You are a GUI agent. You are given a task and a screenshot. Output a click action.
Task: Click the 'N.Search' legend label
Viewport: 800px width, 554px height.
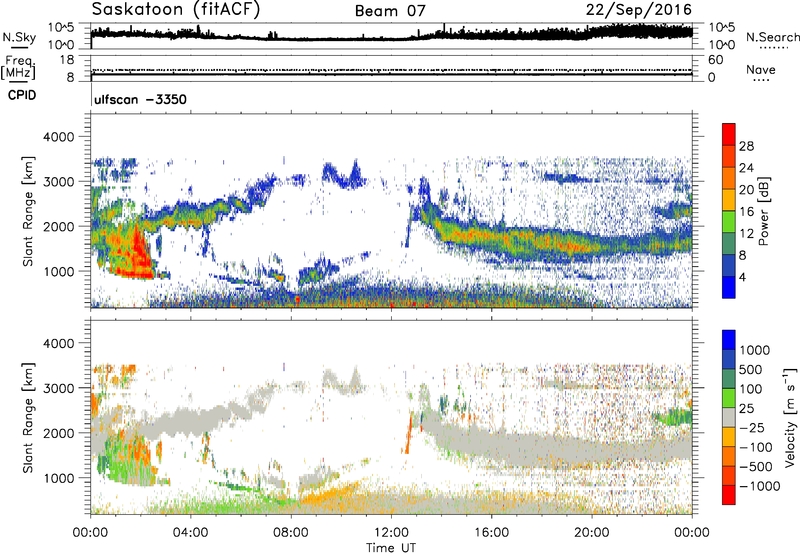pos(772,37)
